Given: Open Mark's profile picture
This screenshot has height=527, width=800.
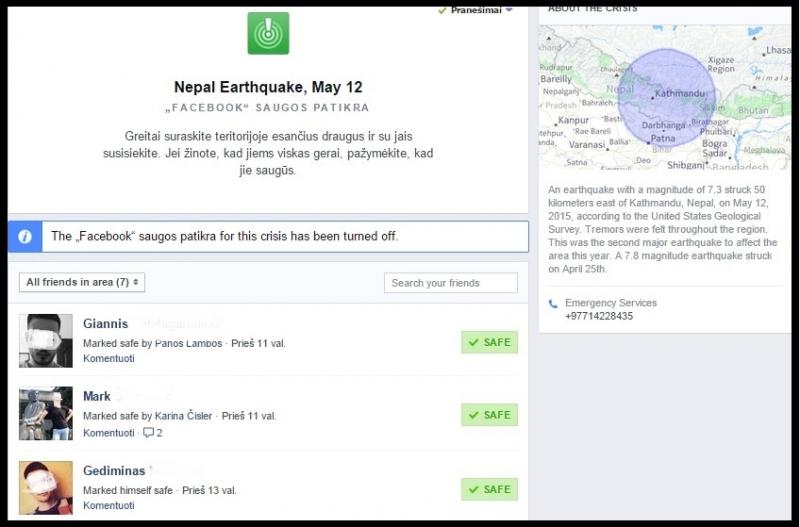Looking at the screenshot, I should (x=46, y=413).
